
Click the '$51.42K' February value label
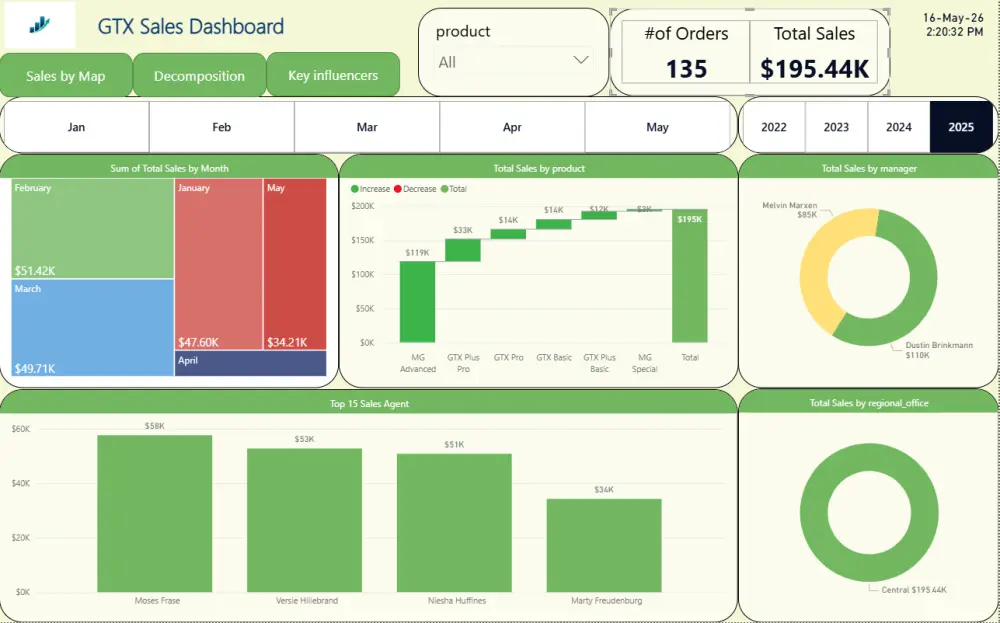(35, 270)
